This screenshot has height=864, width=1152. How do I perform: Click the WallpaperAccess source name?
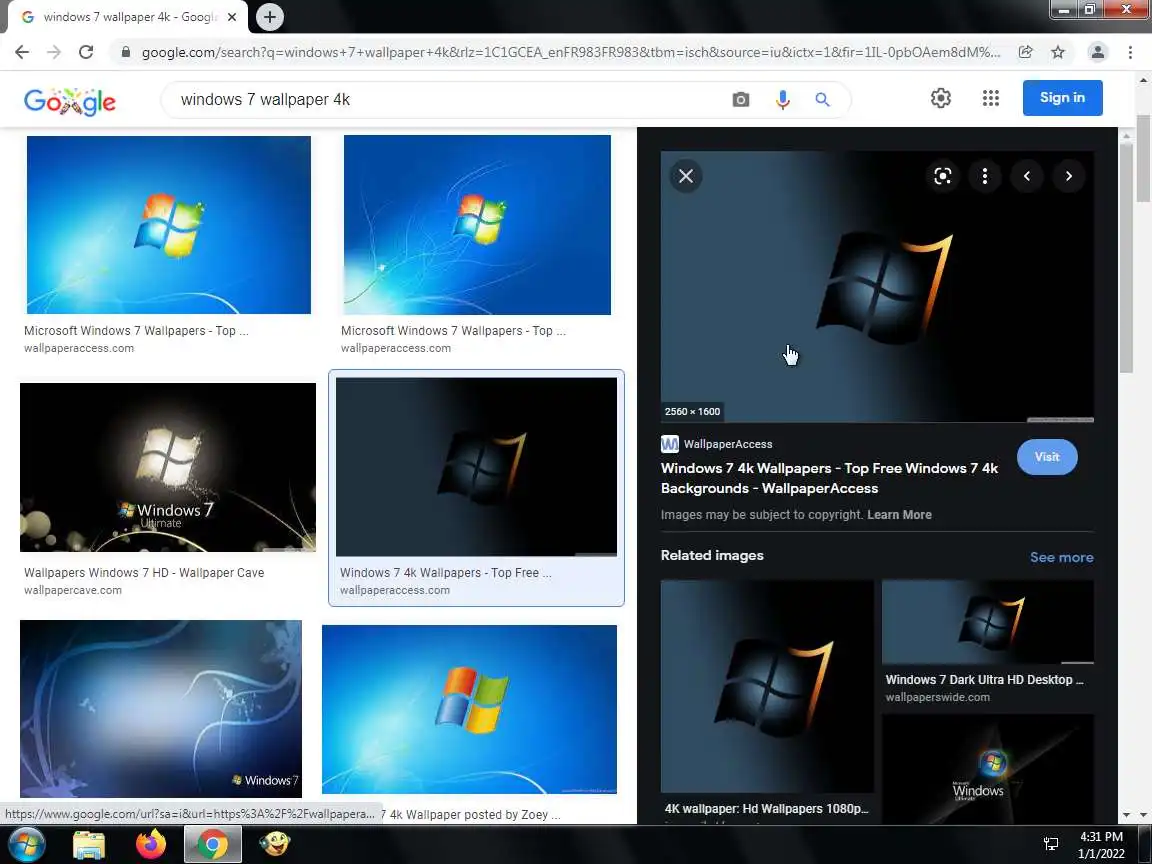tap(727, 444)
